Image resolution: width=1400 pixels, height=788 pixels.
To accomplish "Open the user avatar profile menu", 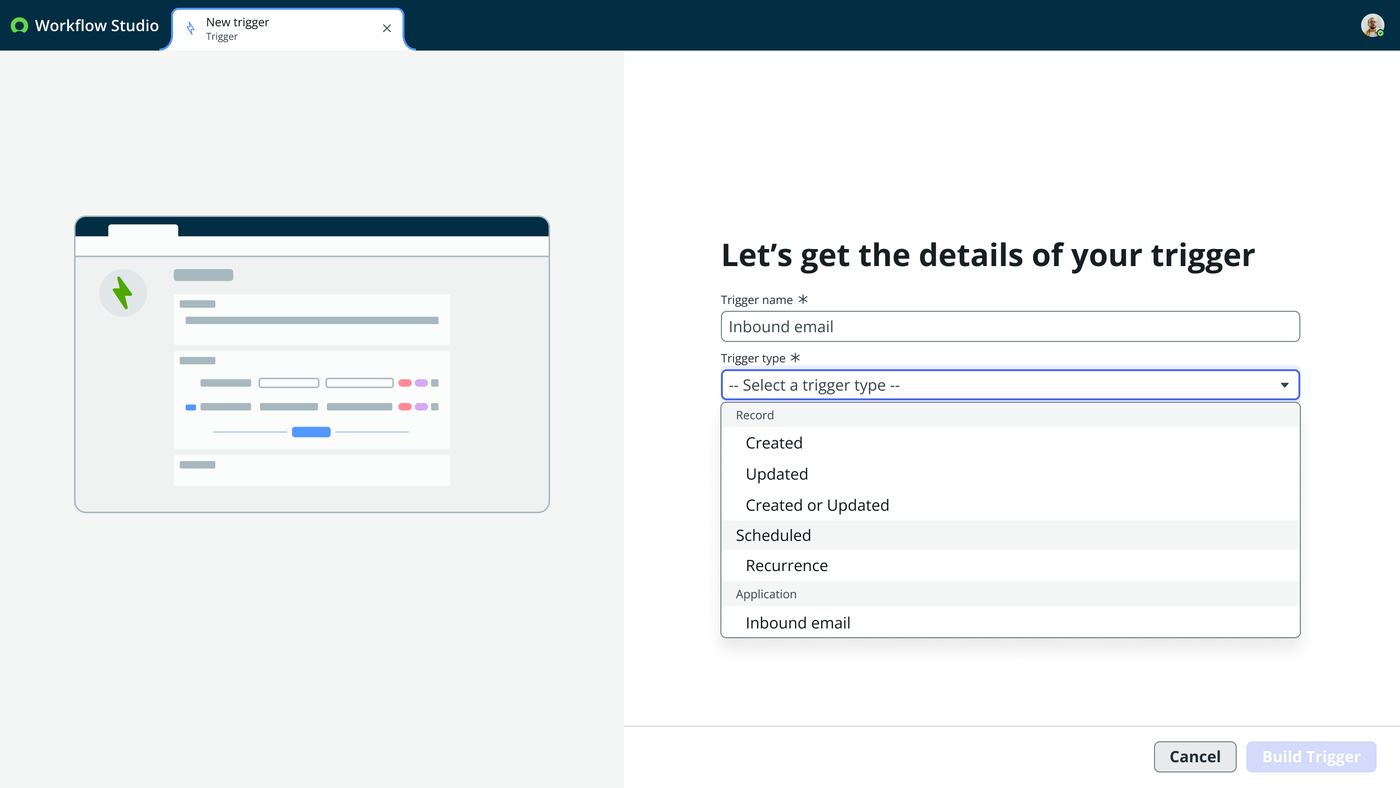I will click(1372, 26).
